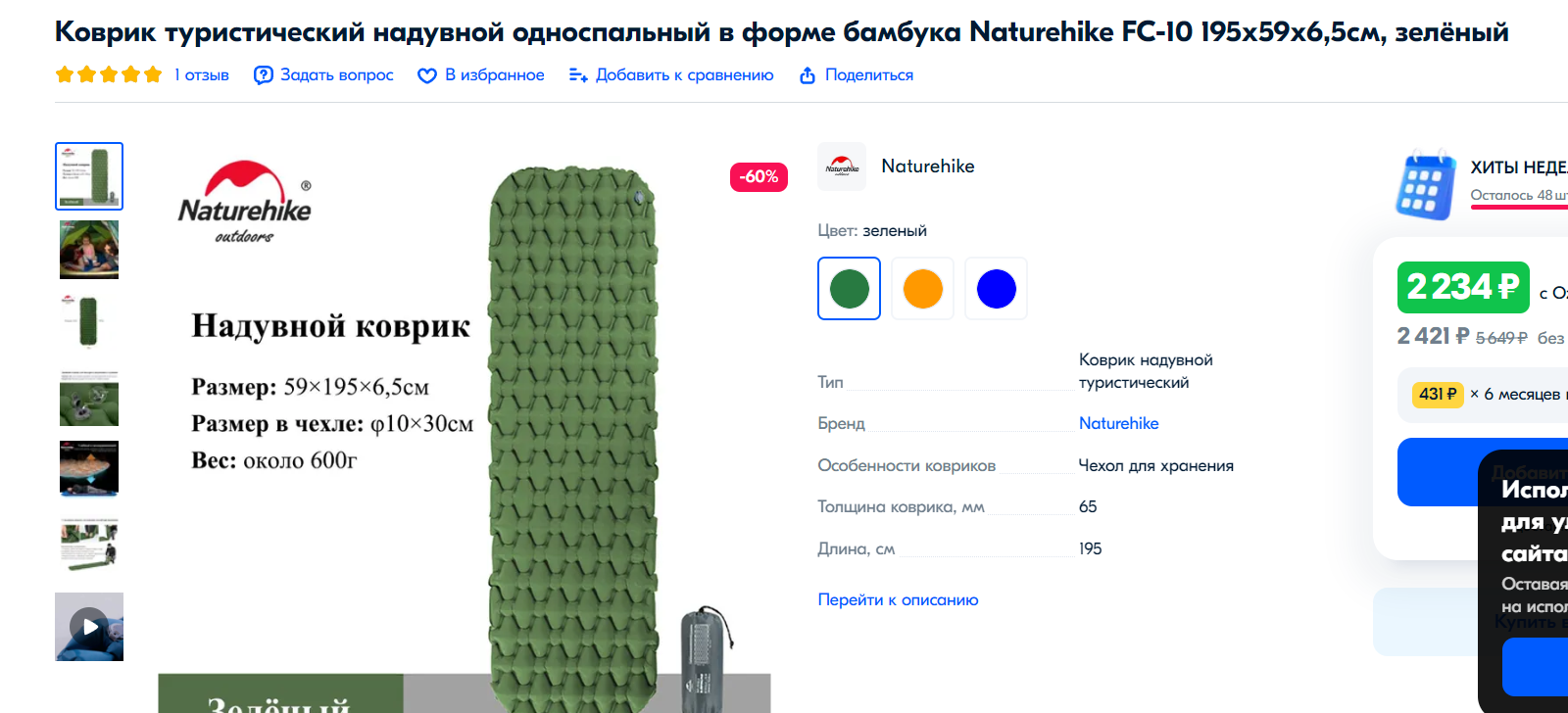Click the five-star rating

tap(109, 74)
